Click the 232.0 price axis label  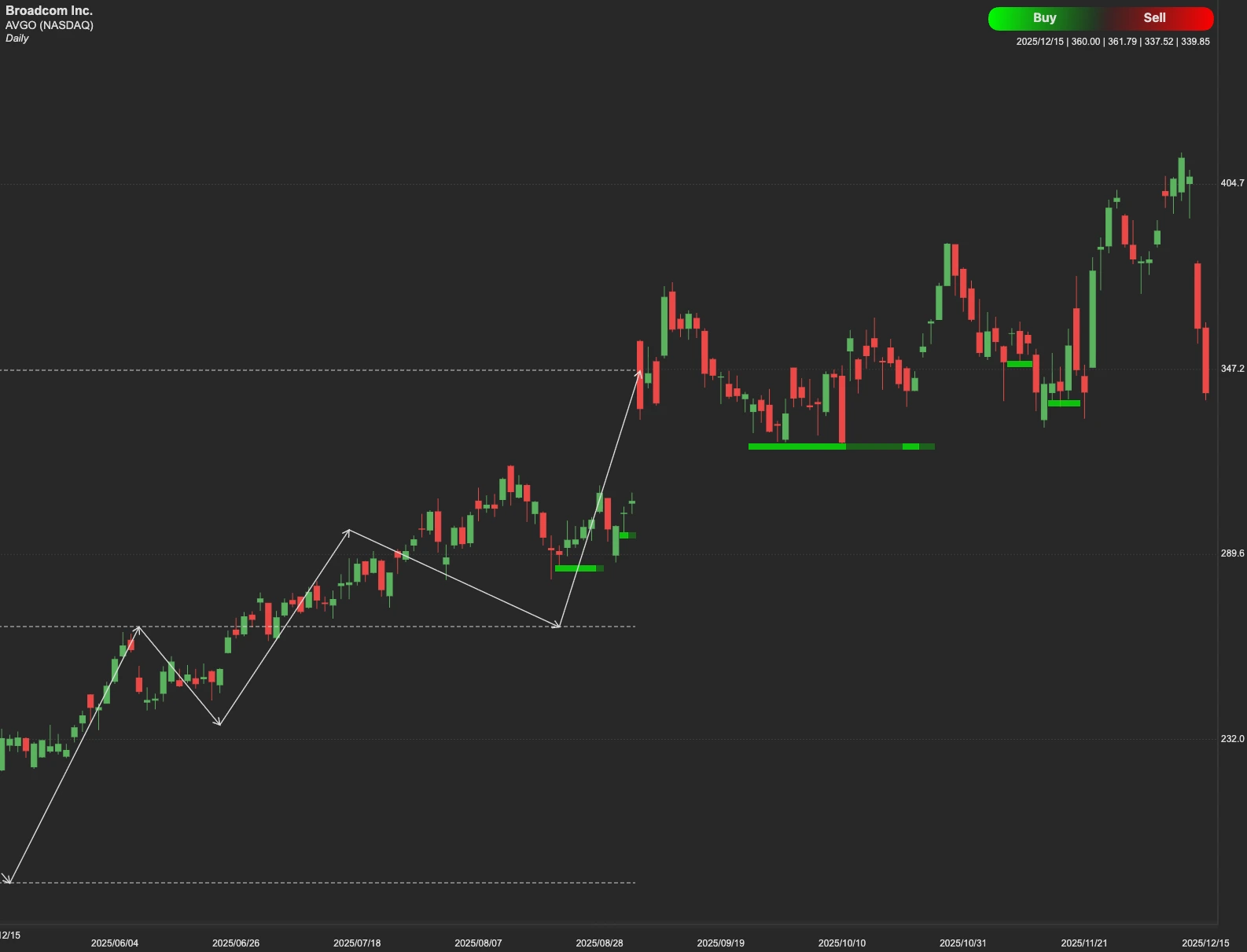click(x=1232, y=739)
